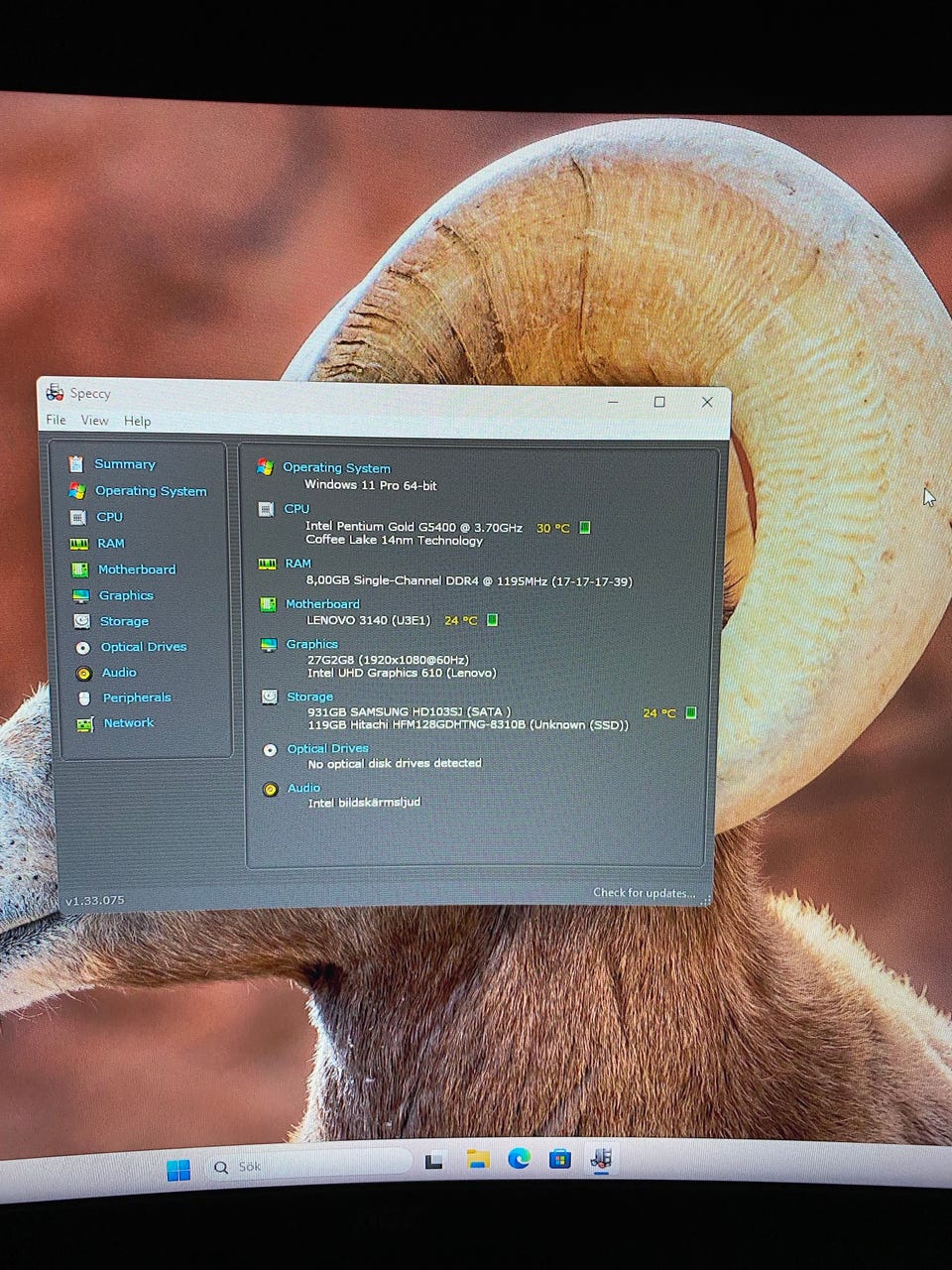Click the disc icon beside Optical Drives heading
Image resolution: width=952 pixels, height=1270 pixels.
point(270,750)
